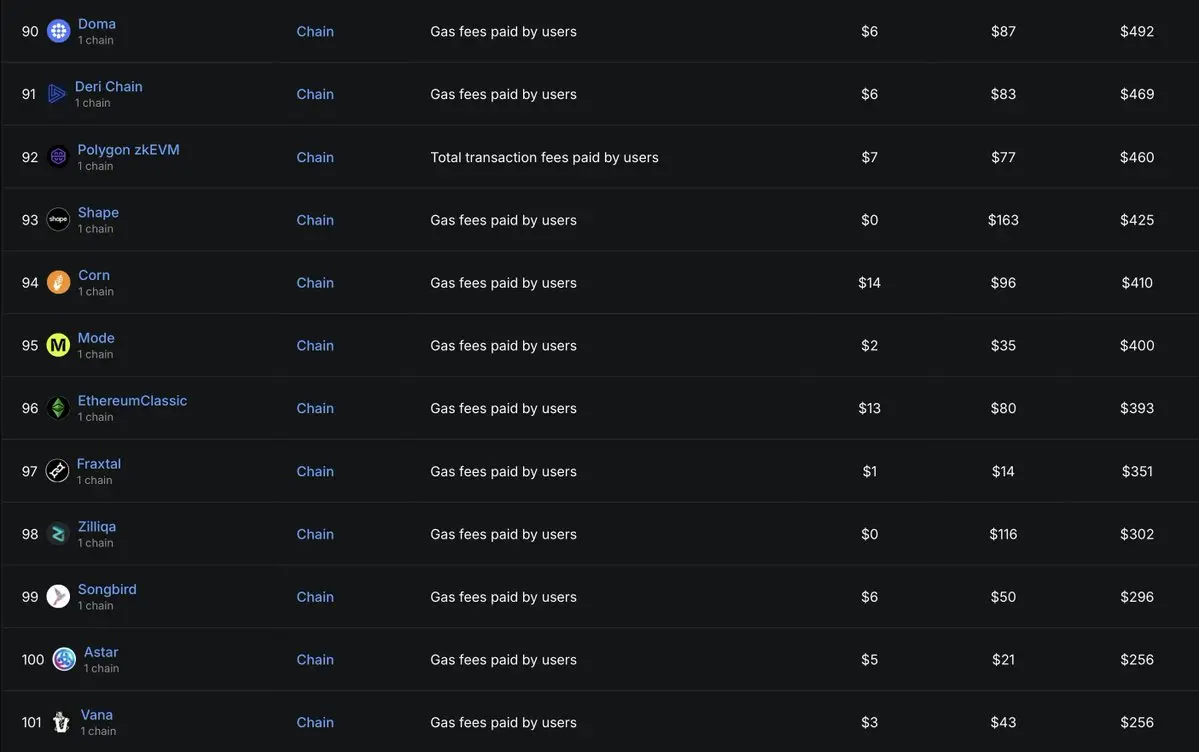This screenshot has height=752, width=1199.
Task: Click the EthereumClassic logo icon
Action: [59, 408]
